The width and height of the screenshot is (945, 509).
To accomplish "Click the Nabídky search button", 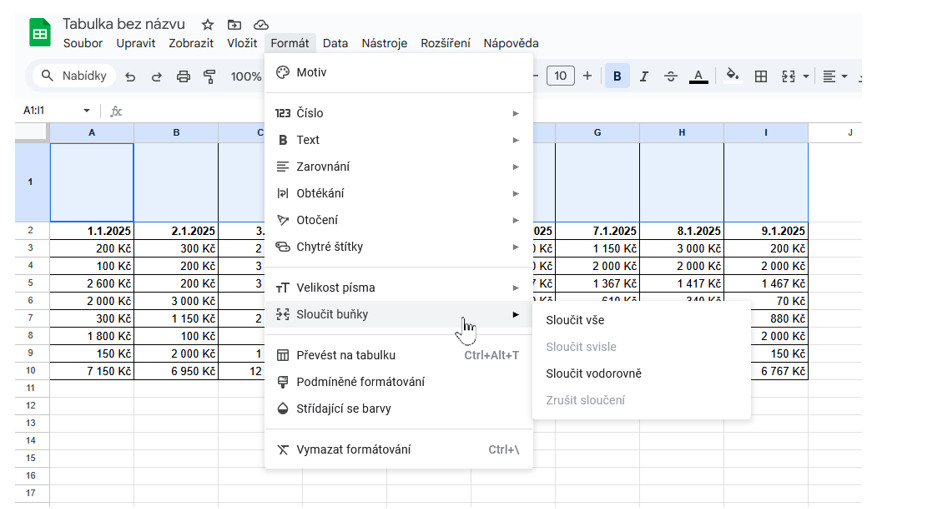I will [x=74, y=76].
